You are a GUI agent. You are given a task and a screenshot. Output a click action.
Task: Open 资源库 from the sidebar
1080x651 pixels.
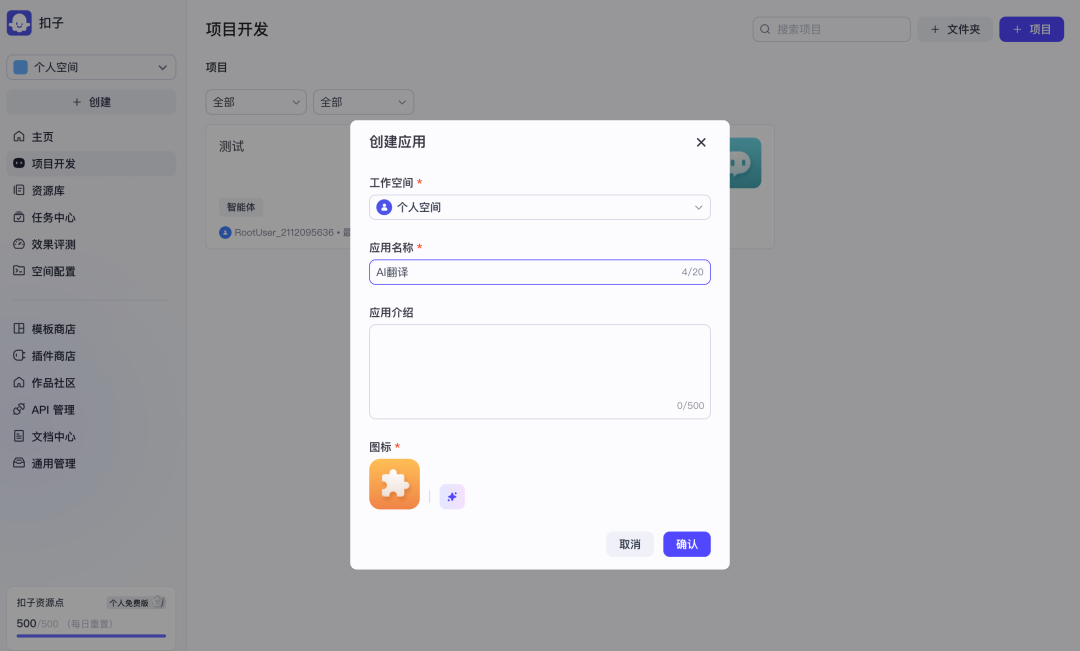tap(91, 190)
